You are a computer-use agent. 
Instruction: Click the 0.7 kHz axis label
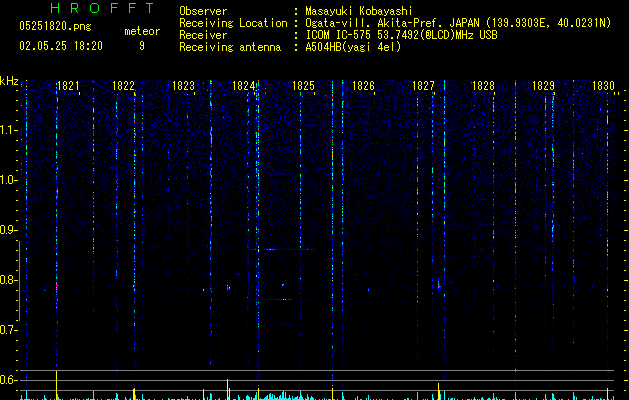tap(8, 330)
